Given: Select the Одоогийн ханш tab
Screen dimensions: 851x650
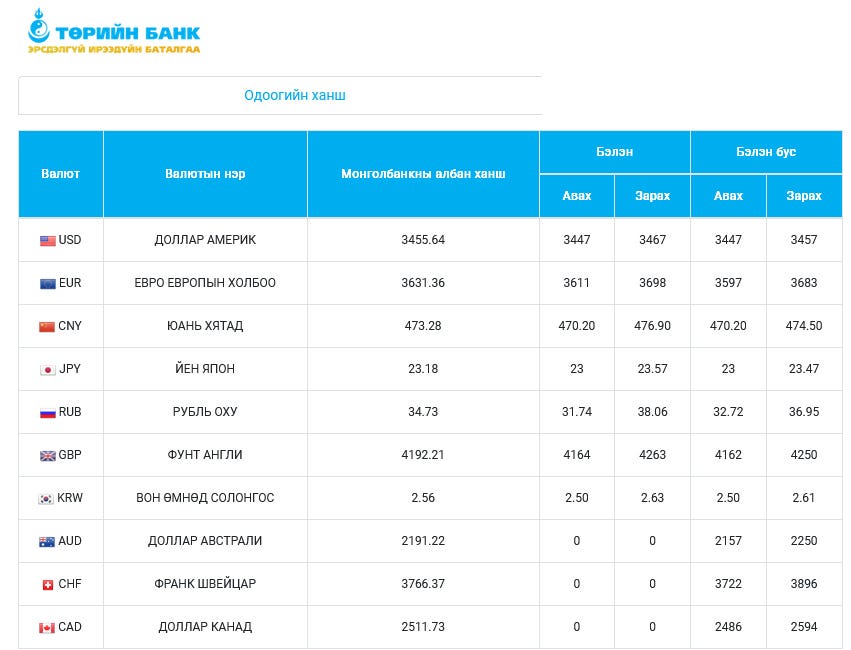Looking at the screenshot, I should tap(295, 95).
